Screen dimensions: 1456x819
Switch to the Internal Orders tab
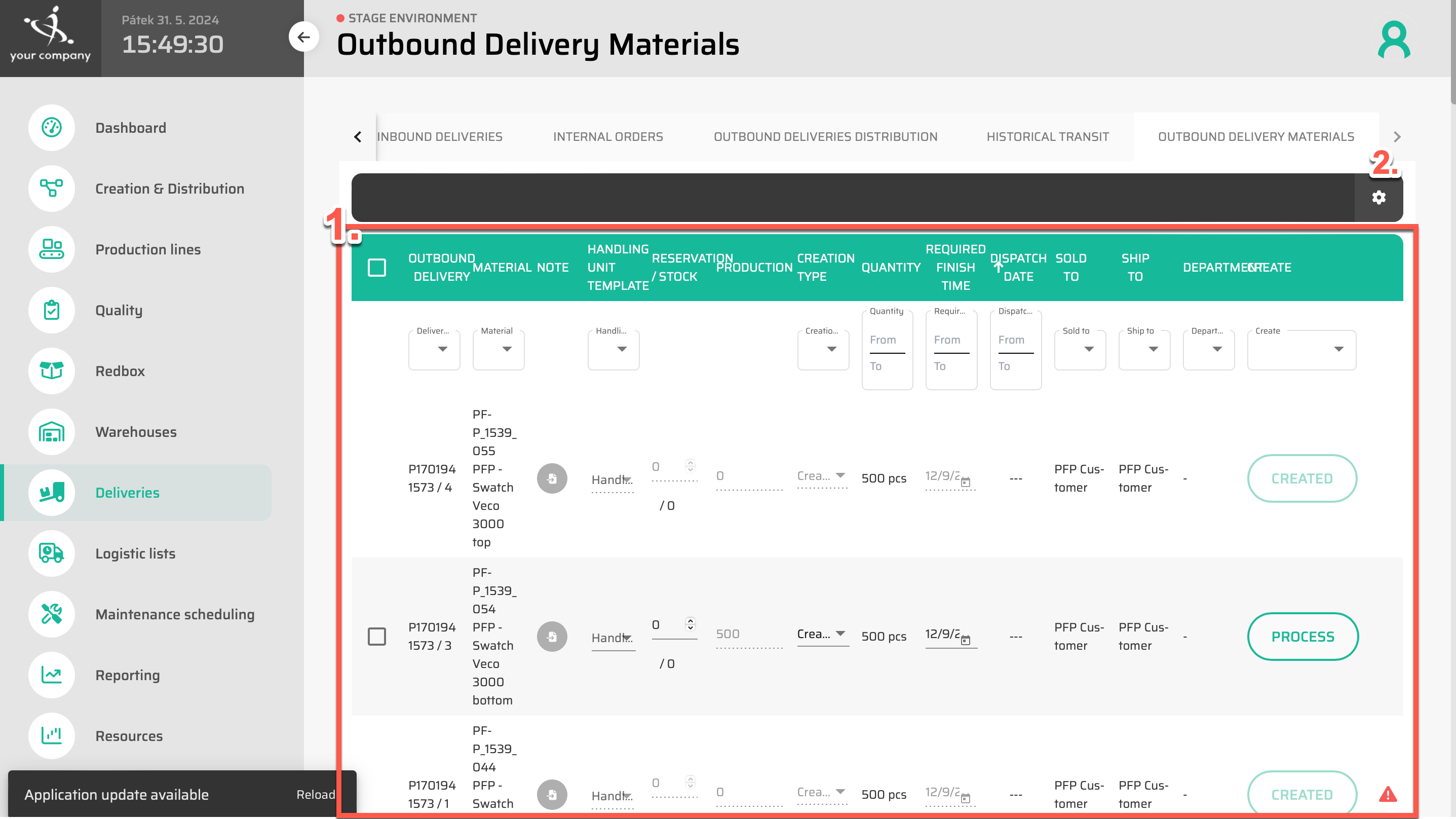(x=608, y=136)
